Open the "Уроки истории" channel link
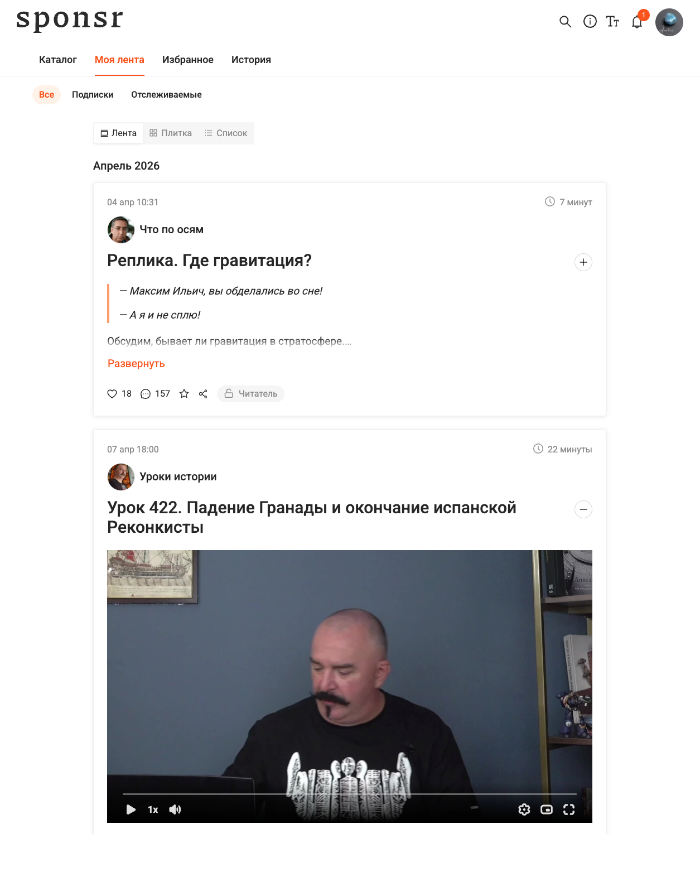Image resolution: width=700 pixels, height=877 pixels. coord(178,477)
